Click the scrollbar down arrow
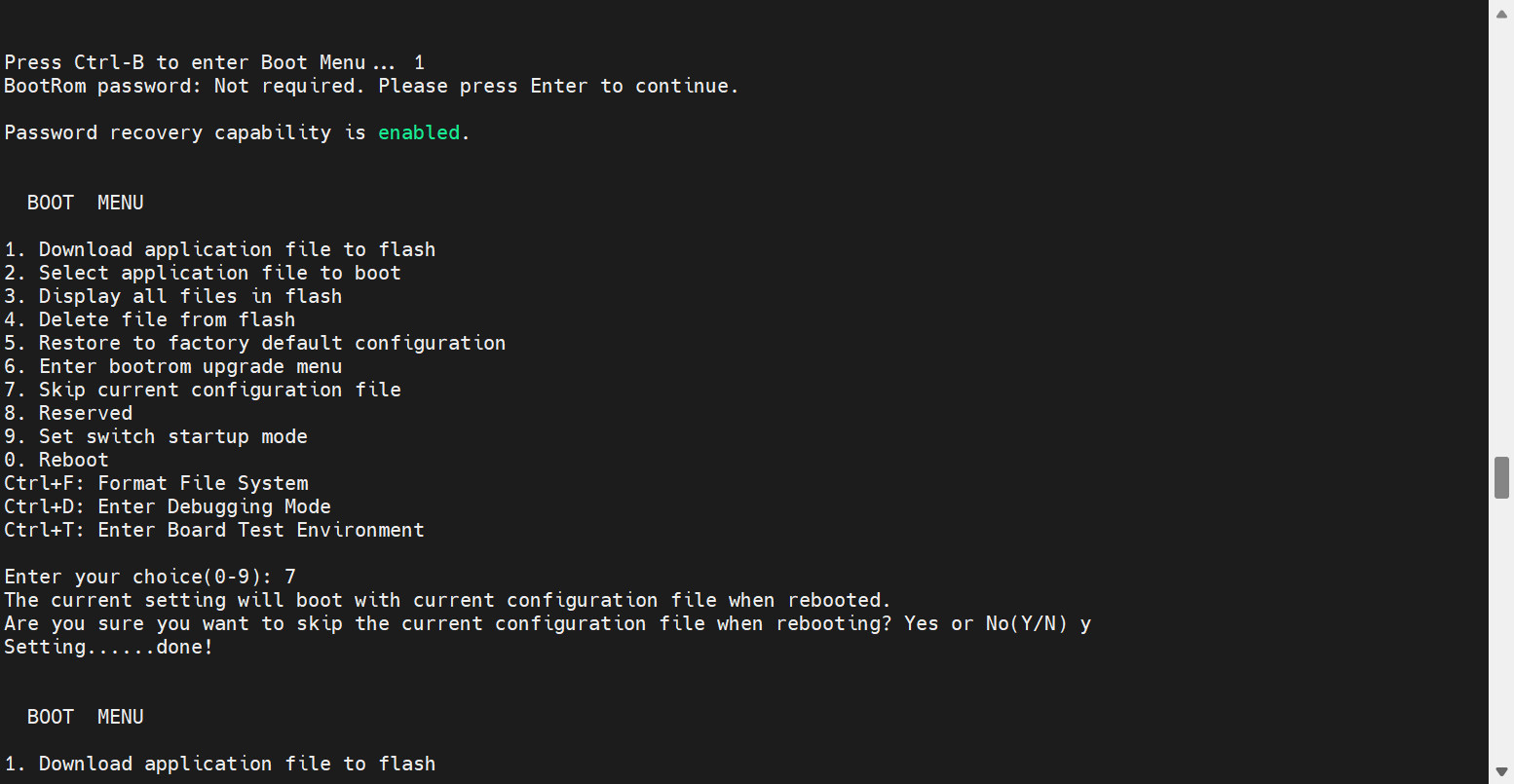The width and height of the screenshot is (1514, 784). click(x=1501, y=773)
